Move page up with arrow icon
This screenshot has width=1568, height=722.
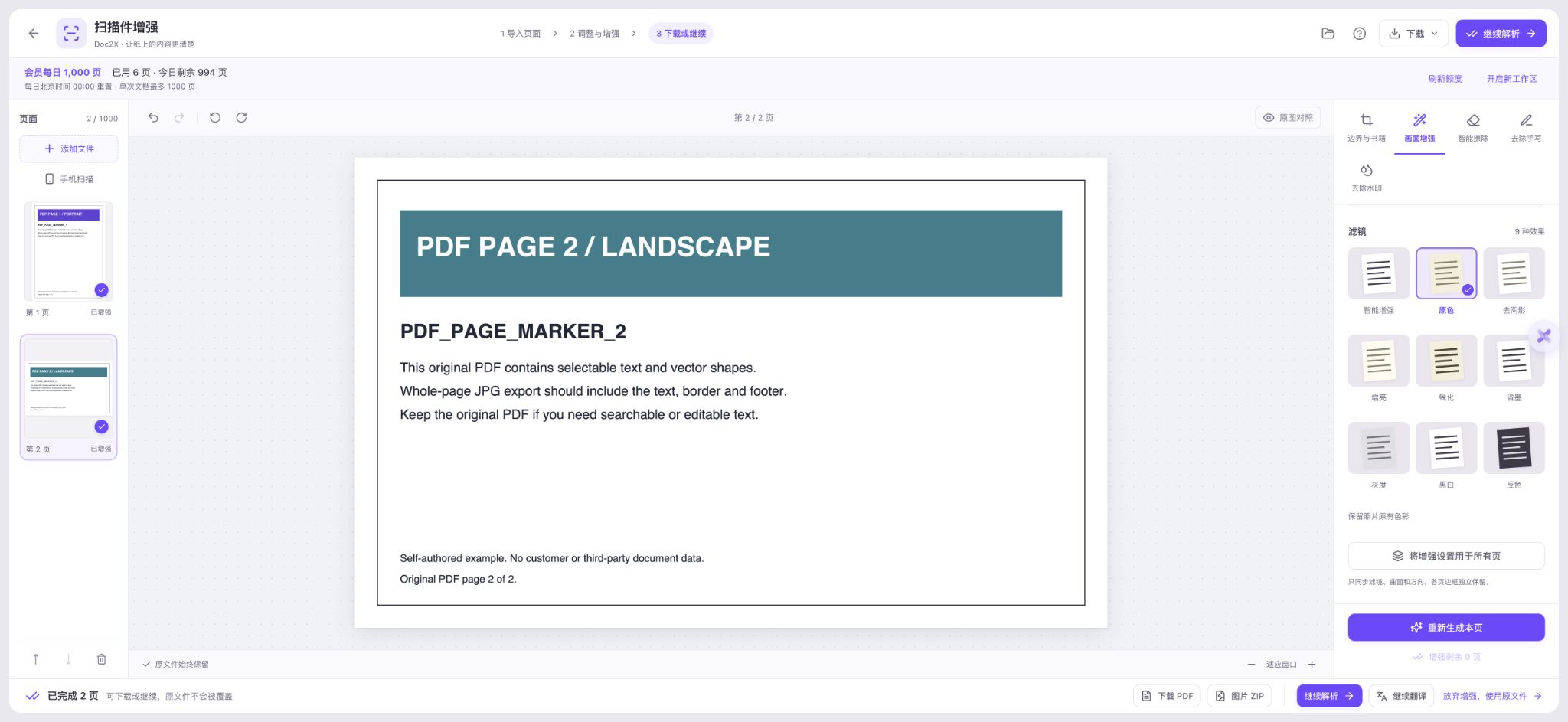35,658
